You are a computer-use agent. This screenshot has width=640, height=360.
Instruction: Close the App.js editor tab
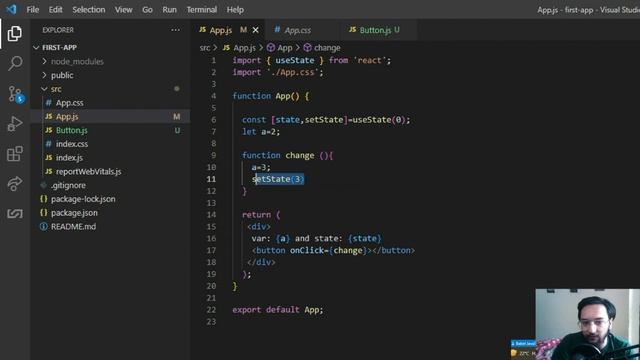pos(256,30)
